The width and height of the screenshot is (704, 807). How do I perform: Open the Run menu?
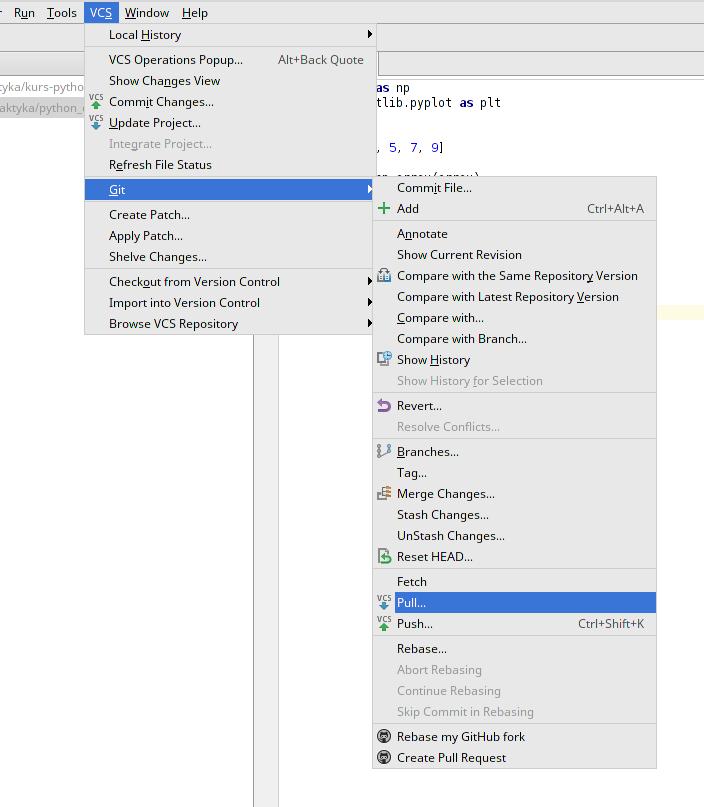[x=24, y=12]
